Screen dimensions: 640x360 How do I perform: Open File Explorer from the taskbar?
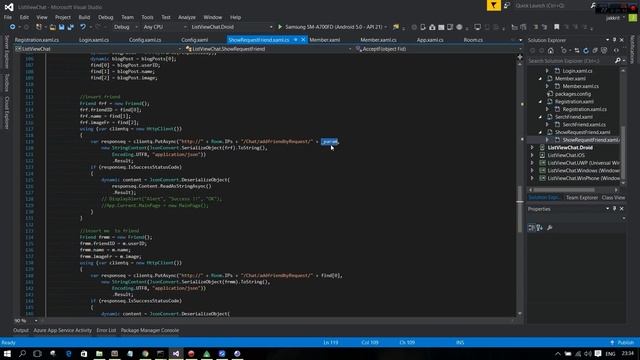tap(99, 353)
